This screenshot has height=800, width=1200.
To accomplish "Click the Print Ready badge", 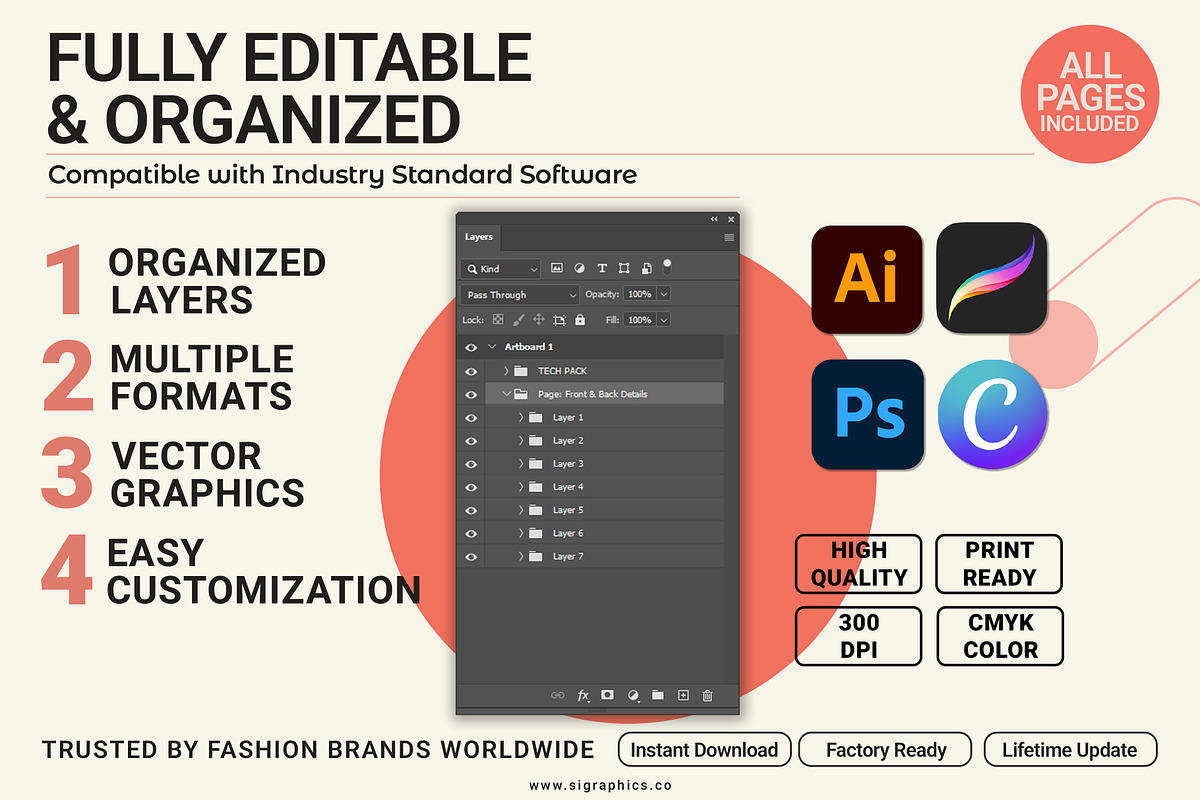I will pyautogui.click(x=999, y=564).
